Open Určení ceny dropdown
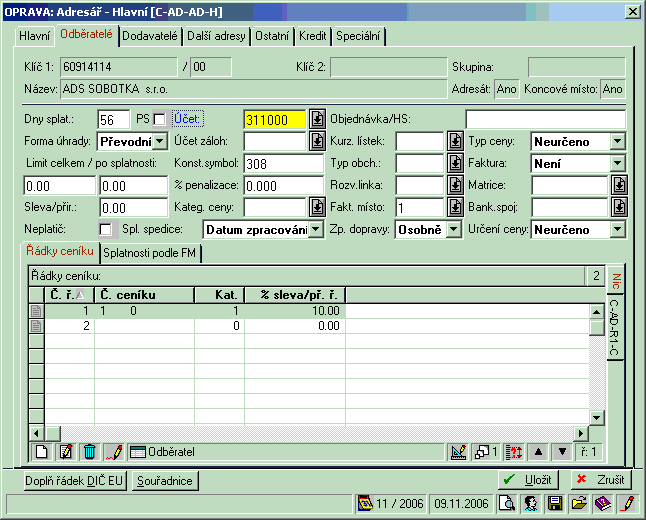The height and width of the screenshot is (520, 646). tap(617, 230)
